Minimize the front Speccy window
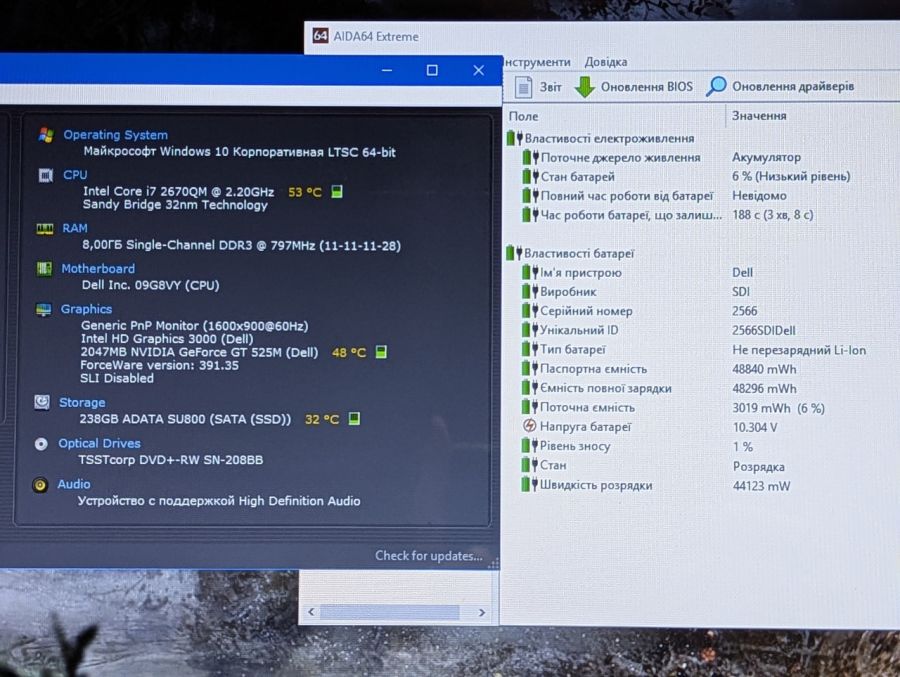 coord(387,70)
